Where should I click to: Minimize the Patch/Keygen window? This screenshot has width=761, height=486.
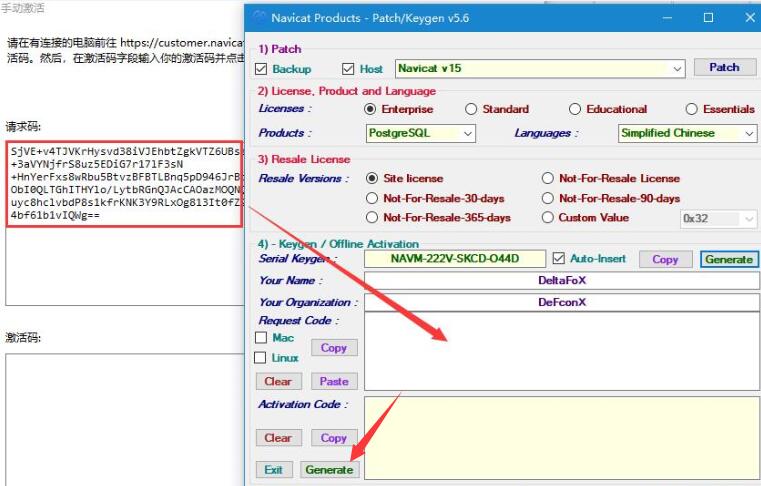click(x=667, y=18)
